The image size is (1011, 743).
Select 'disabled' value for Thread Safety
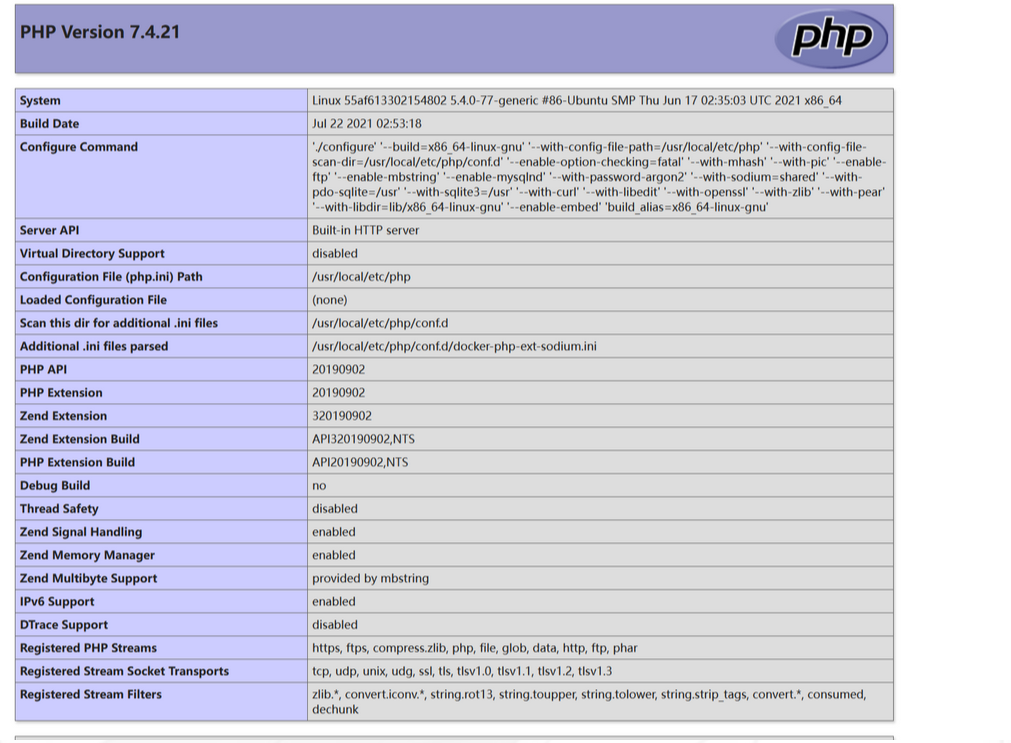[335, 509]
